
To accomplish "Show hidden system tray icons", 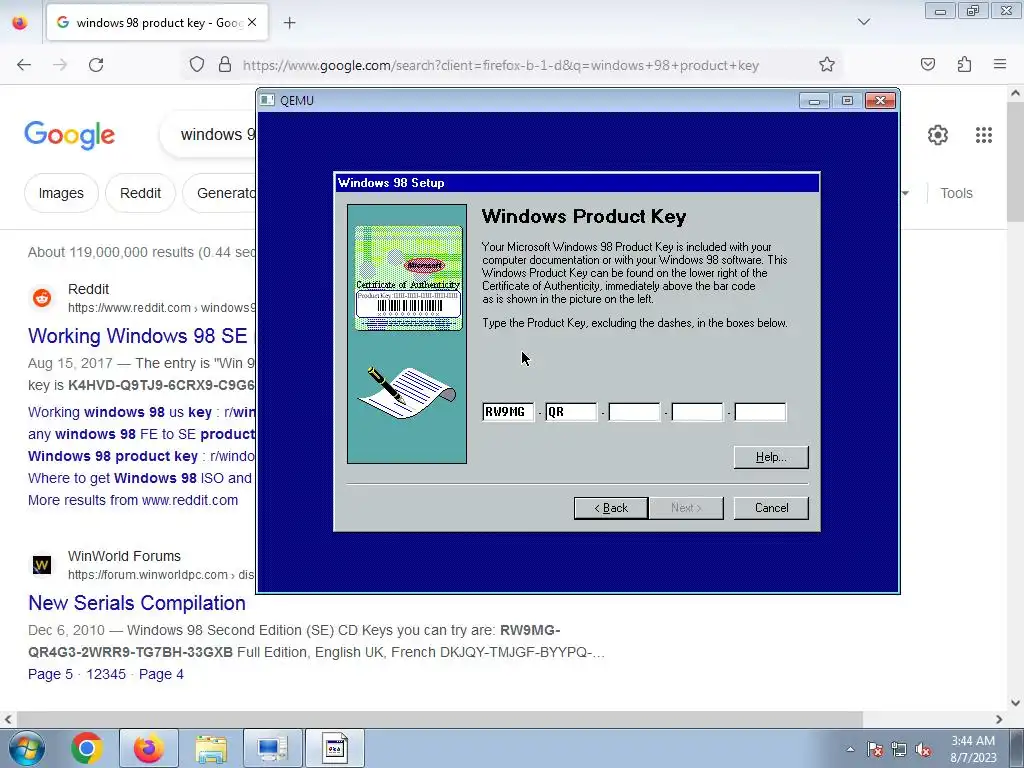I will pyautogui.click(x=850, y=749).
